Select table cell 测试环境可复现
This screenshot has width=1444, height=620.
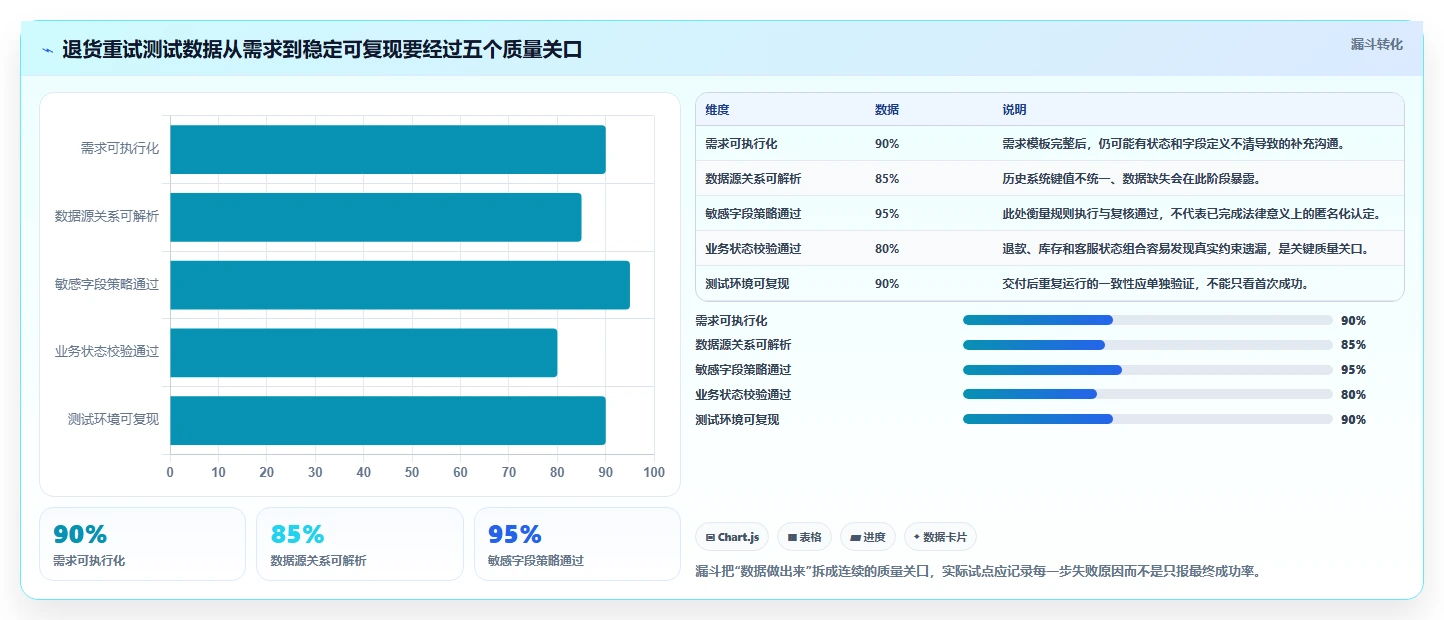(747, 284)
